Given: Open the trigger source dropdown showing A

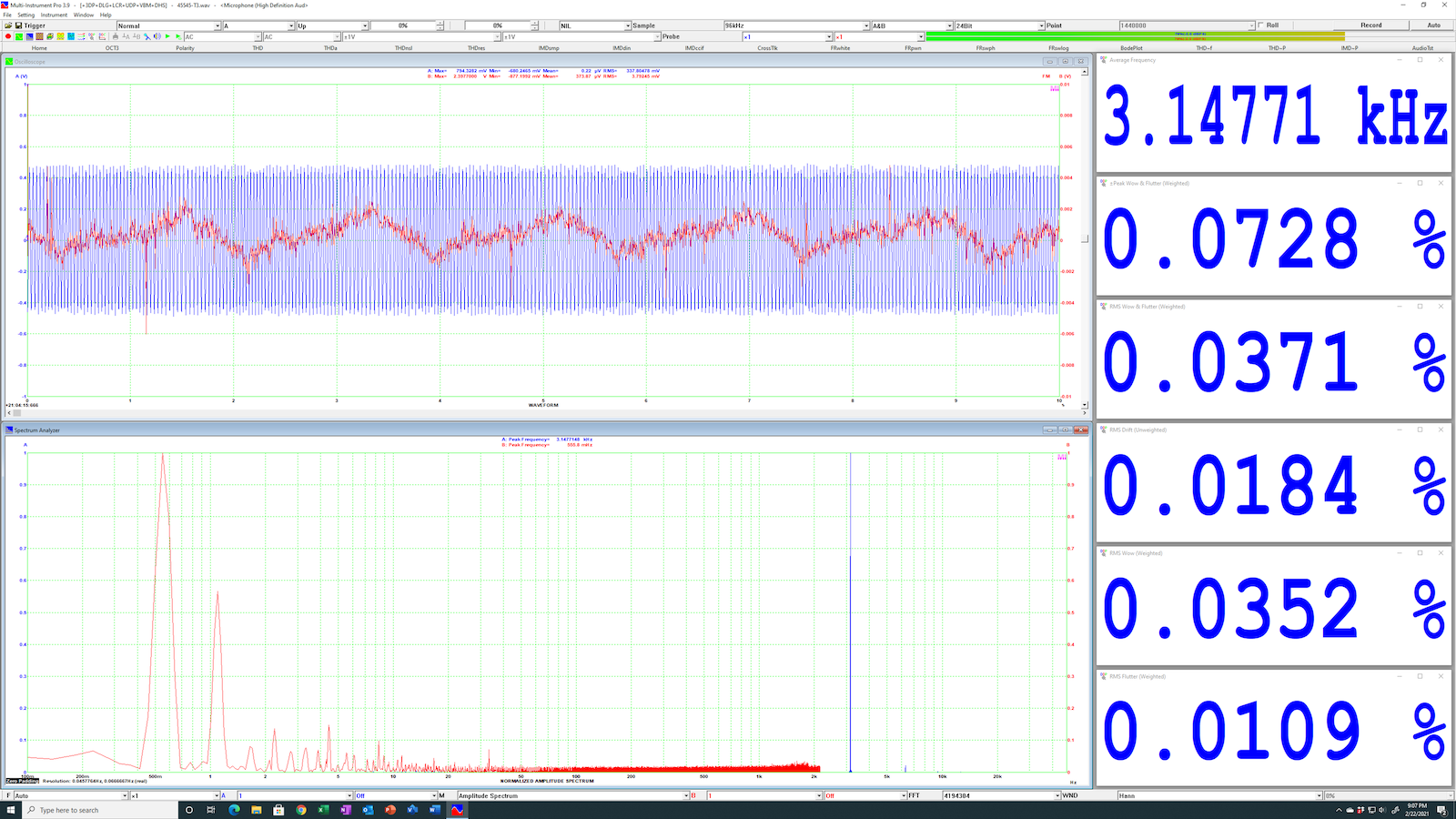Looking at the screenshot, I should point(258,25).
